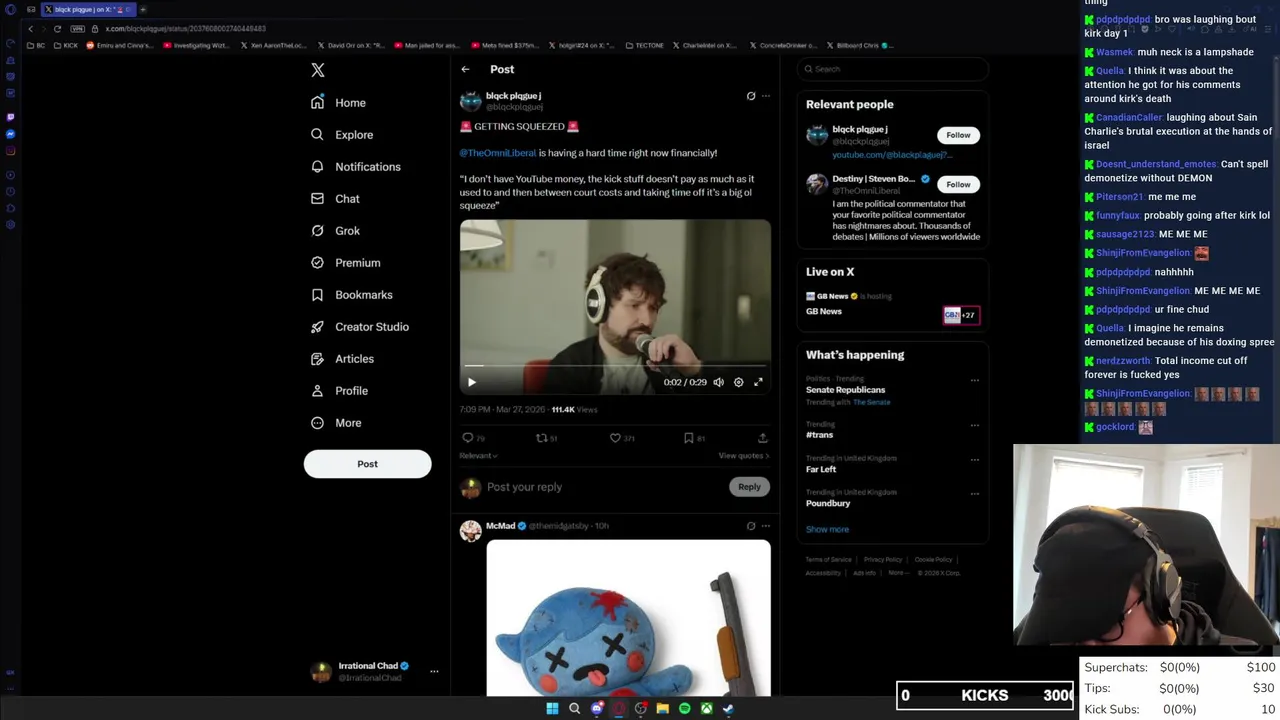Follow Destiny | Steven Bo...

coord(958,184)
